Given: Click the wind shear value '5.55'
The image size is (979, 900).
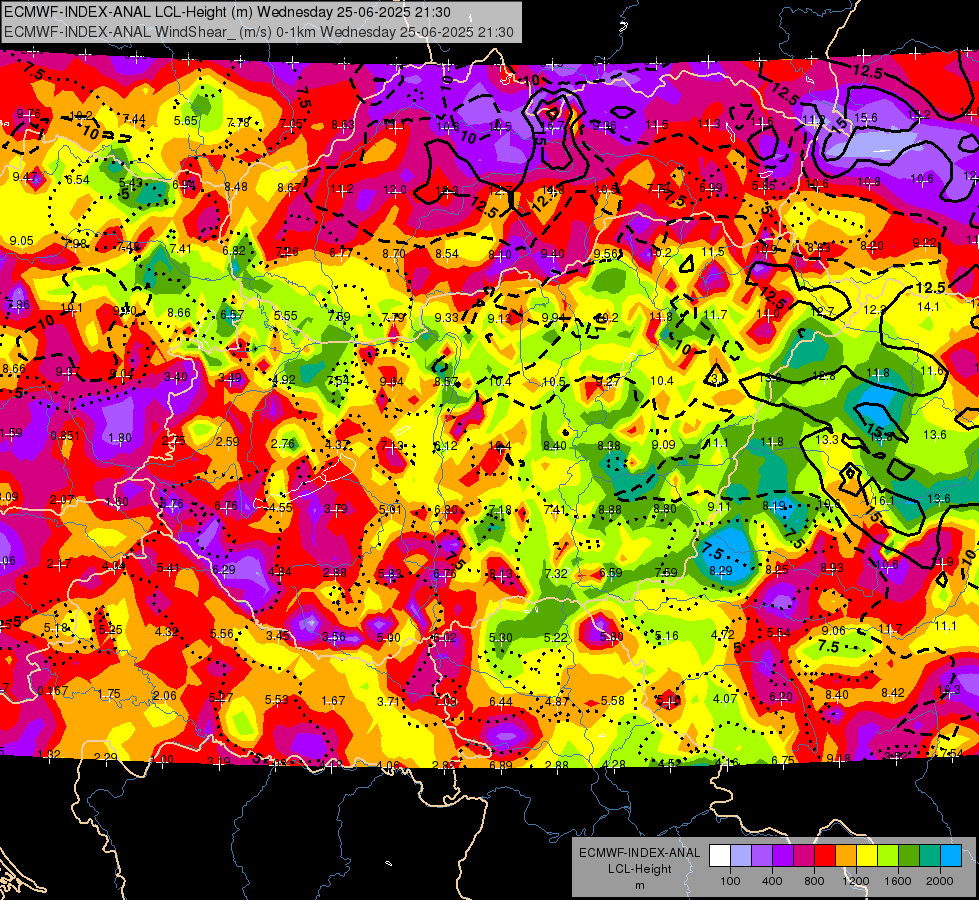Looking at the screenshot, I should click(x=285, y=316).
